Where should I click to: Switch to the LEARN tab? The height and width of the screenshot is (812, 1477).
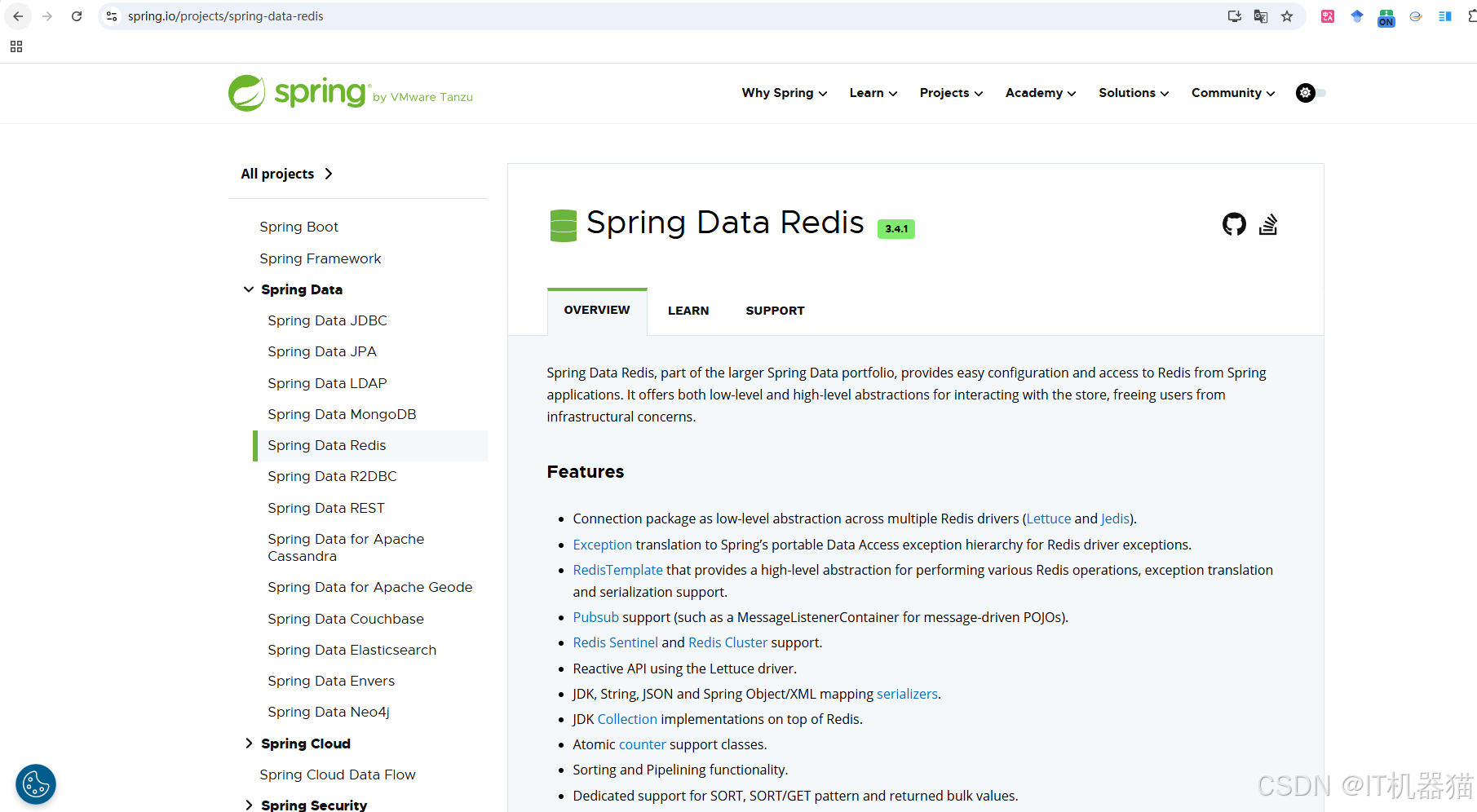point(688,311)
